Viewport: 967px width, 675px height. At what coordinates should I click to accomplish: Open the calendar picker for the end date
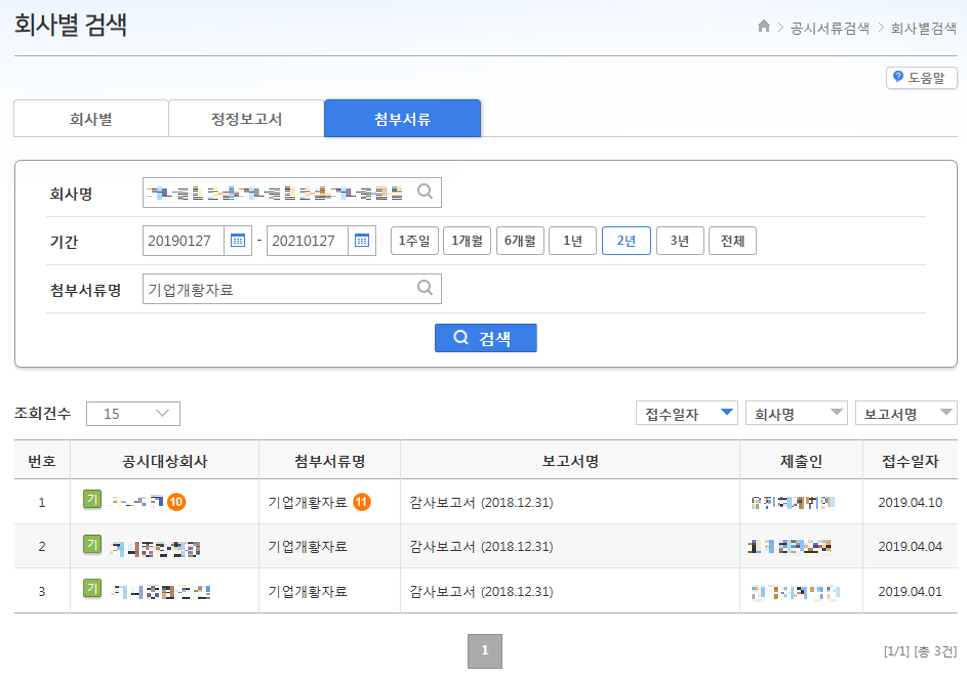361,240
